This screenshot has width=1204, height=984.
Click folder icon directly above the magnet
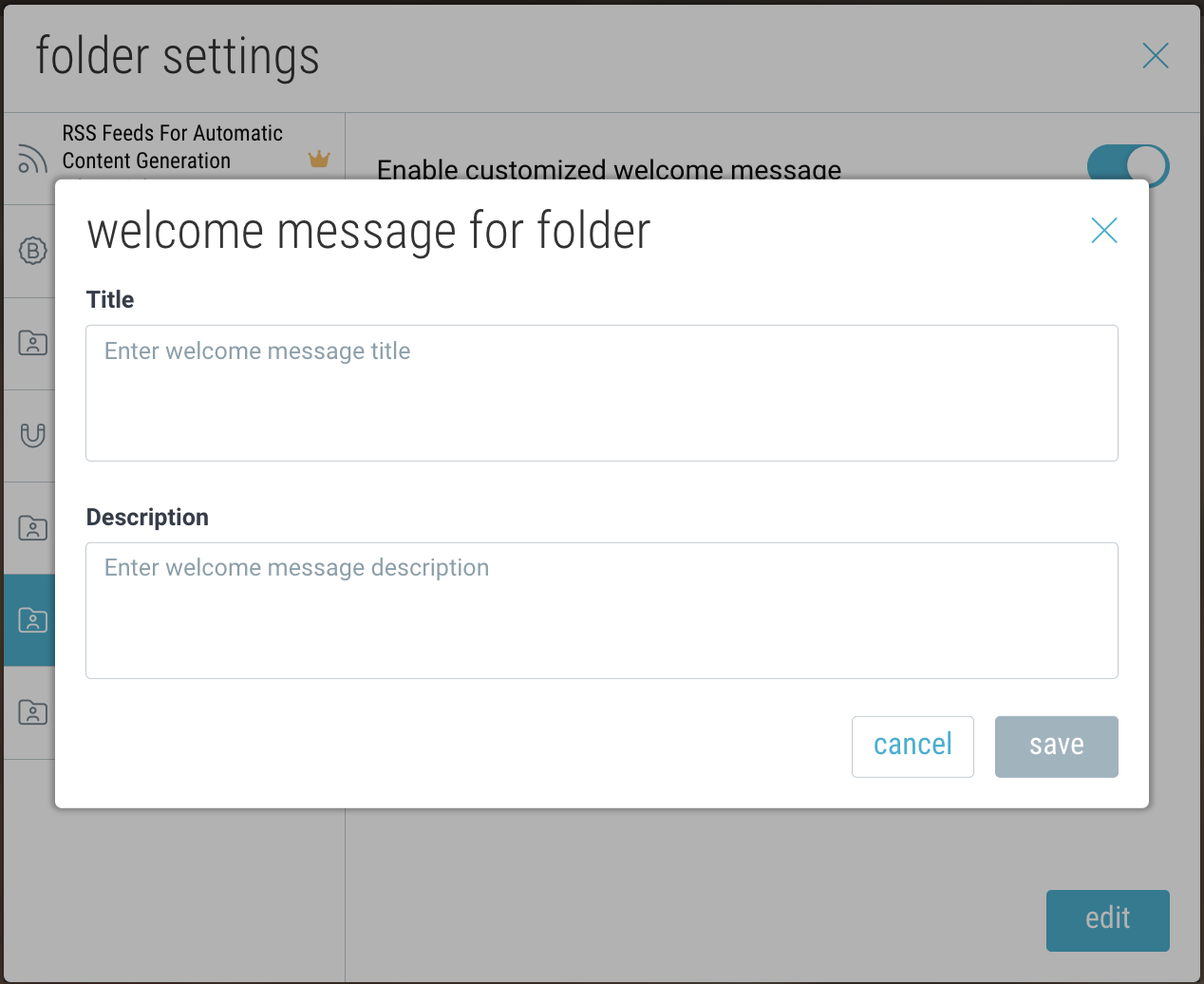tap(33, 343)
